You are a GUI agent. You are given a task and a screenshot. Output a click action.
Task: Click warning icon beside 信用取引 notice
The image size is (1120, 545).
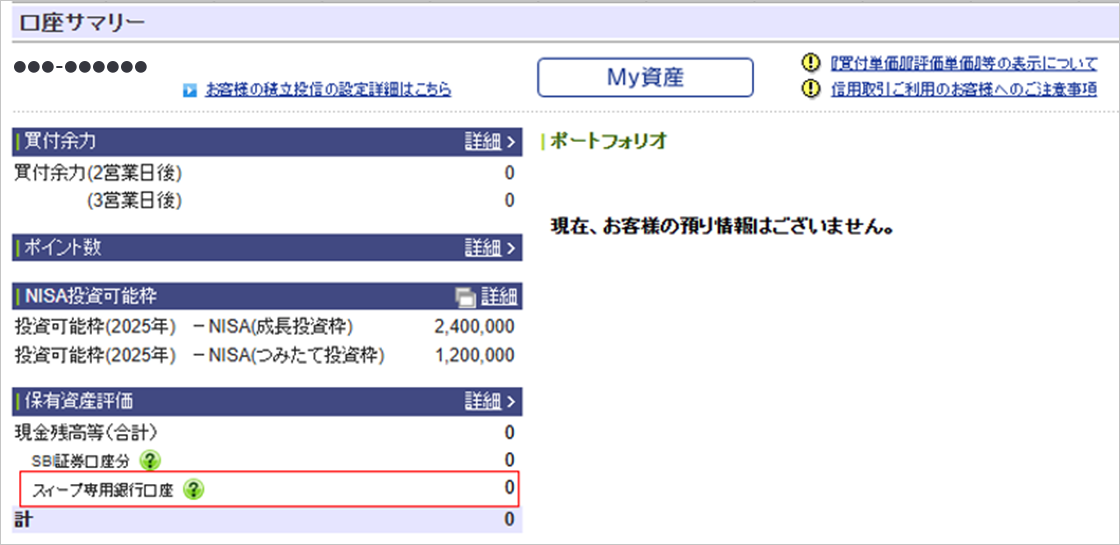(812, 89)
